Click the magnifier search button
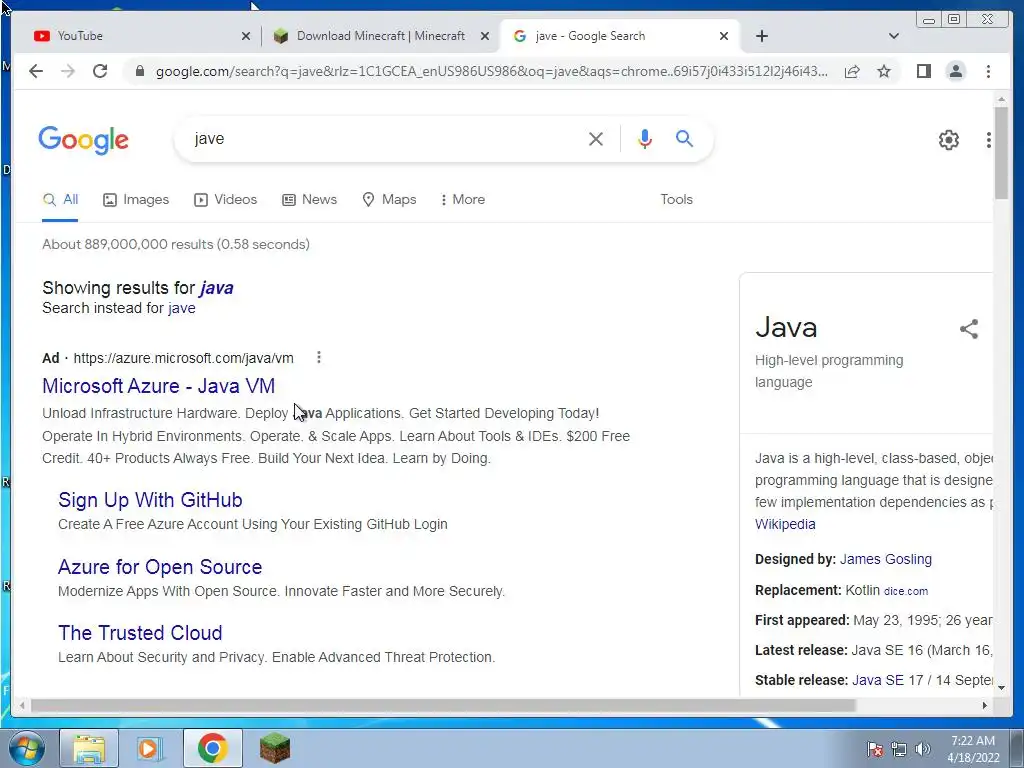Image resolution: width=1024 pixels, height=768 pixels. (x=684, y=138)
